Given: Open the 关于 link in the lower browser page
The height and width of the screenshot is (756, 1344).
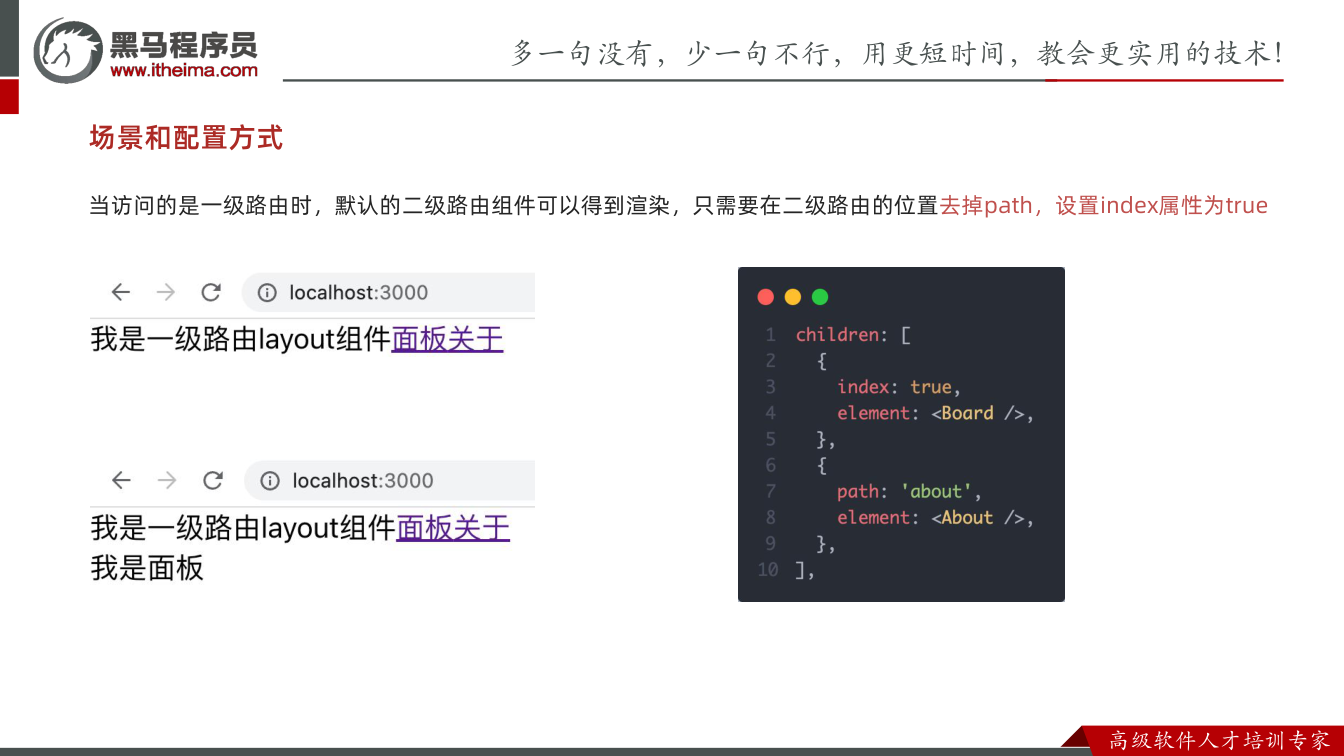Looking at the screenshot, I should (482, 528).
